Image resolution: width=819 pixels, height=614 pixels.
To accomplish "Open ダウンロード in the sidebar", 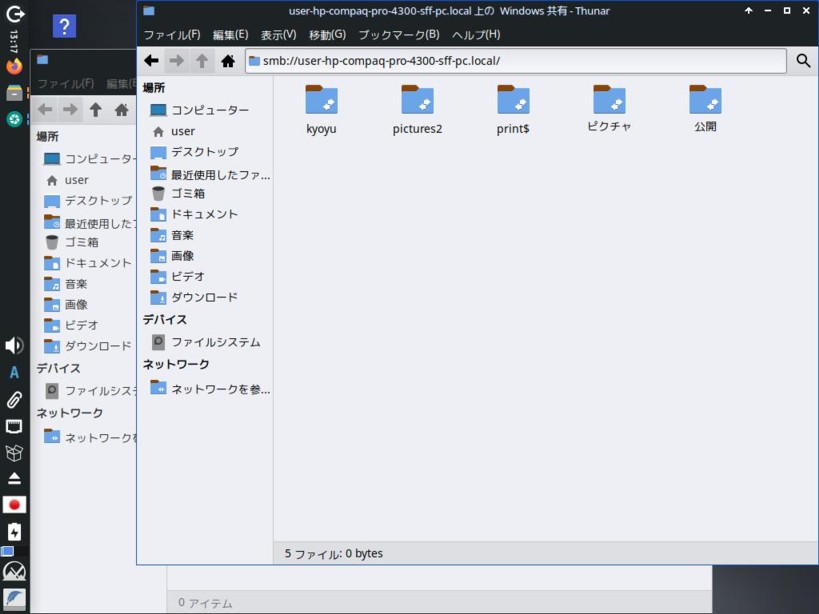I will (x=204, y=297).
